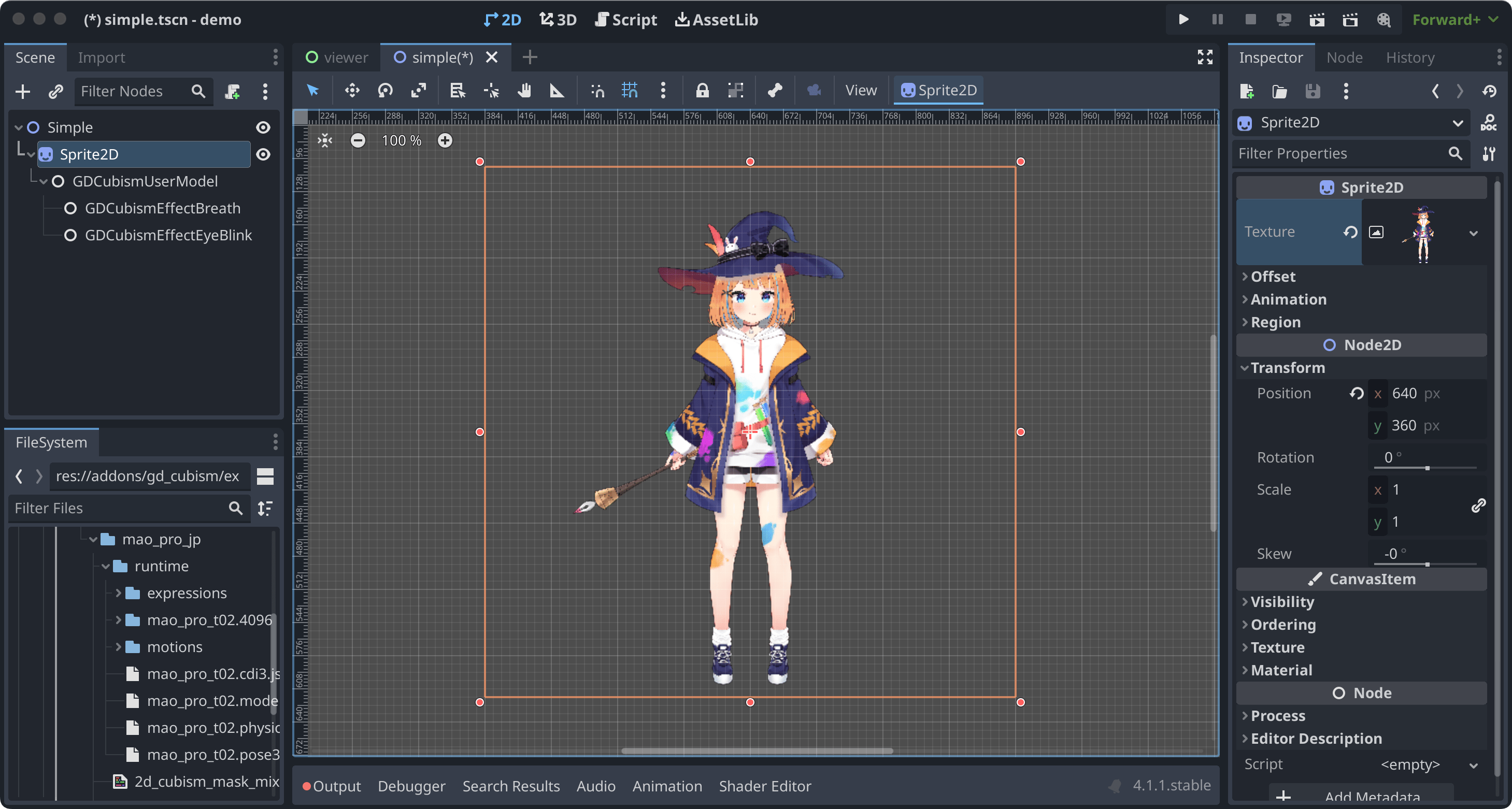Click the zoom-out minus icon
This screenshot has width=1512, height=809.
(x=358, y=141)
